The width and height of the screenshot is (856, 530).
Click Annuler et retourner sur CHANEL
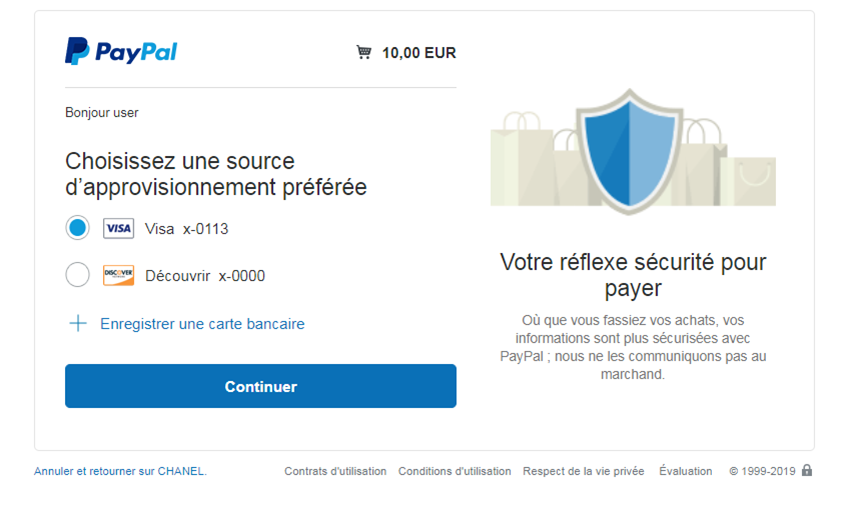point(120,471)
